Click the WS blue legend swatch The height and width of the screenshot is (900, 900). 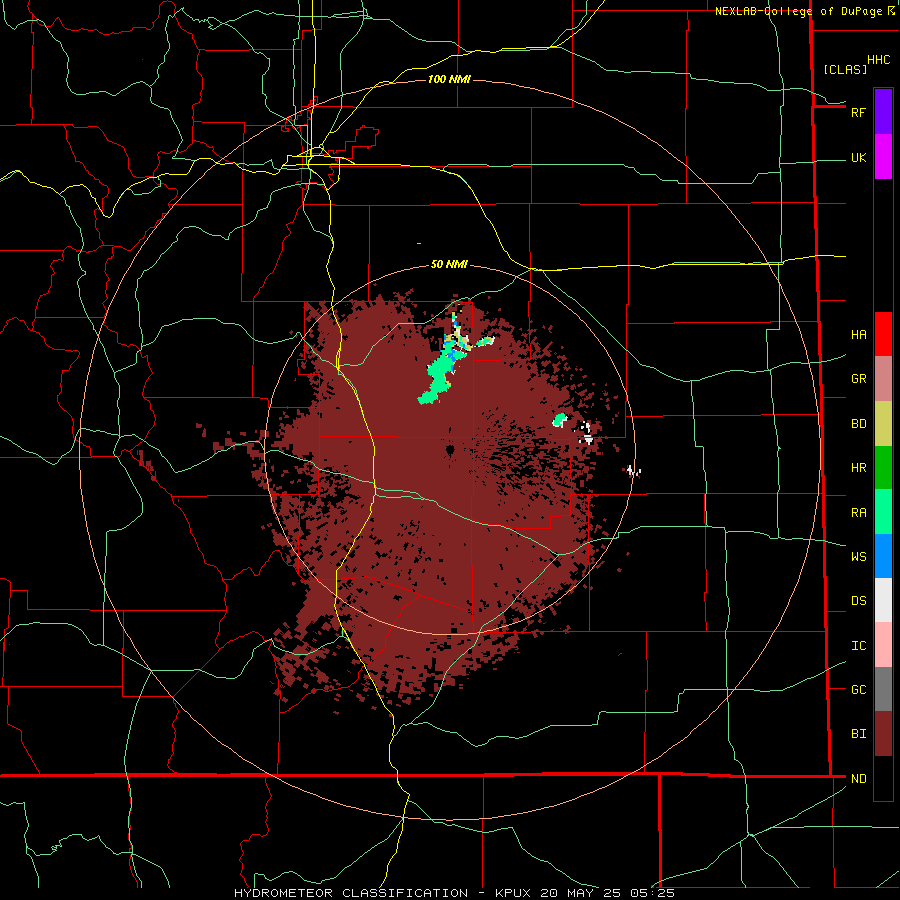883,556
